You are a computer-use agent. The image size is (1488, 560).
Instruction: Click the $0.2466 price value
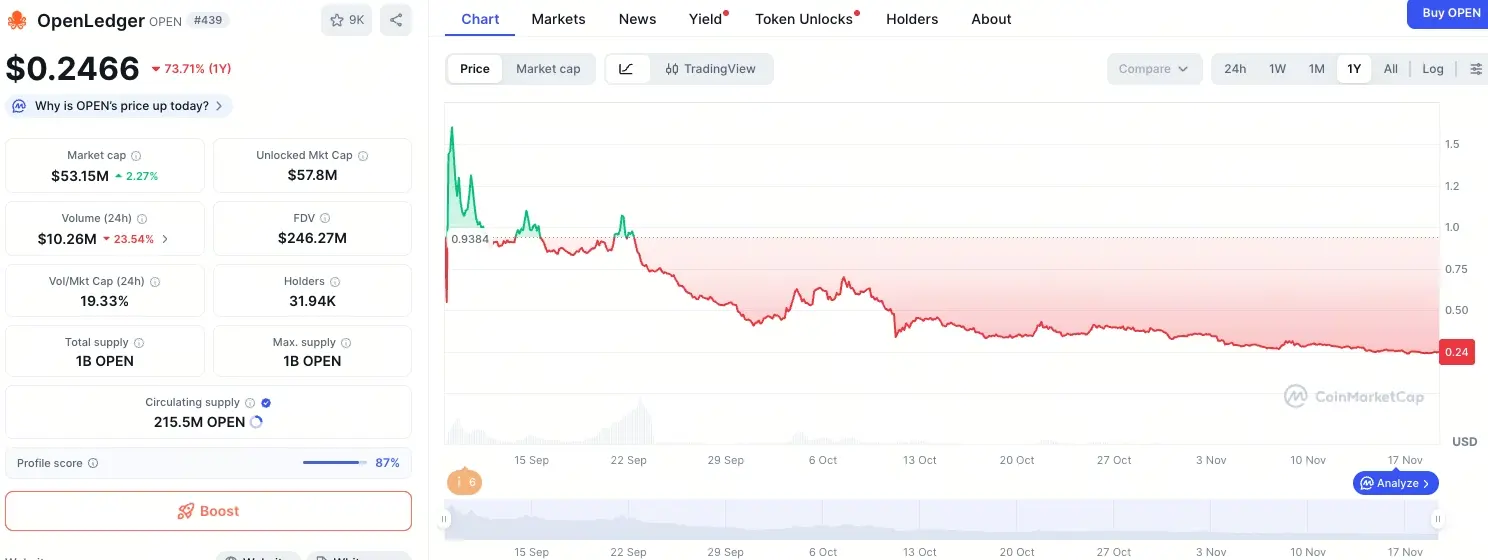click(72, 68)
